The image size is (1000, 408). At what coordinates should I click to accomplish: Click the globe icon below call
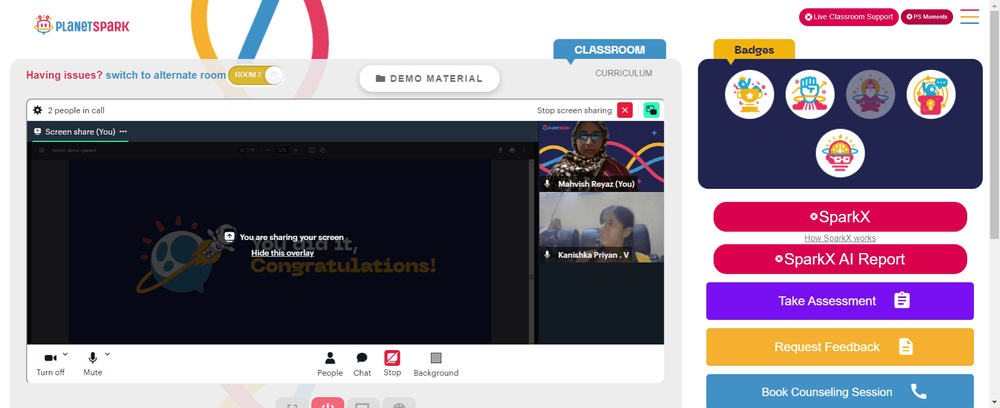pyautogui.click(x=399, y=404)
